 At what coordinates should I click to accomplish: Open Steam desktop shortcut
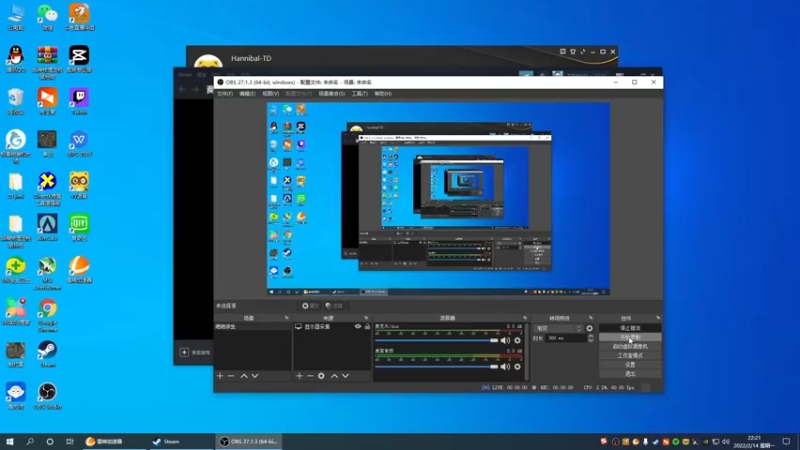click(47, 354)
